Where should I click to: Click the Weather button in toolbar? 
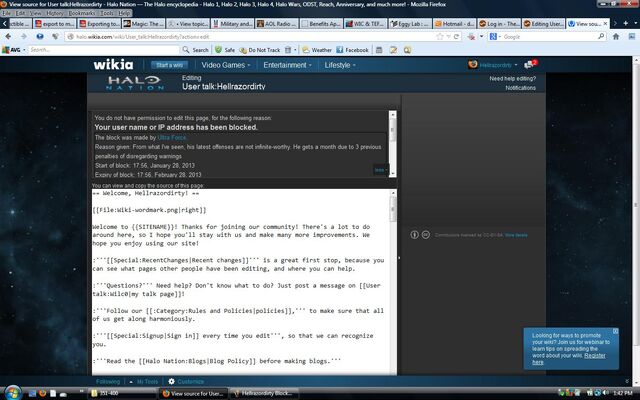pyautogui.click(x=317, y=50)
